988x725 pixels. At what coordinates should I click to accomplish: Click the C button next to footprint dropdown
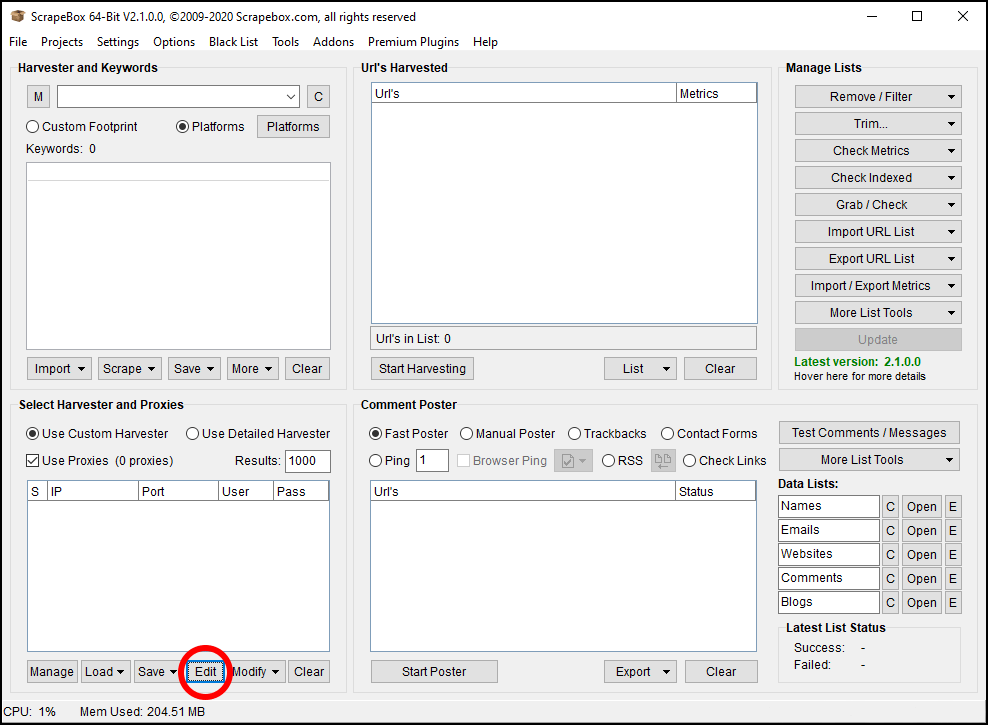pos(318,97)
